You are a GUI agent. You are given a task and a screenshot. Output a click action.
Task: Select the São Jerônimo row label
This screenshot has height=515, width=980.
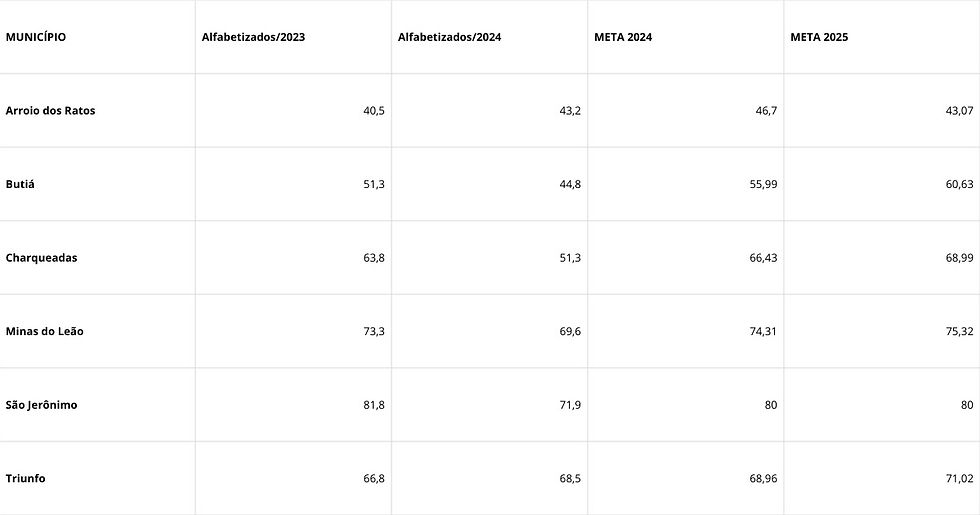[42, 405]
